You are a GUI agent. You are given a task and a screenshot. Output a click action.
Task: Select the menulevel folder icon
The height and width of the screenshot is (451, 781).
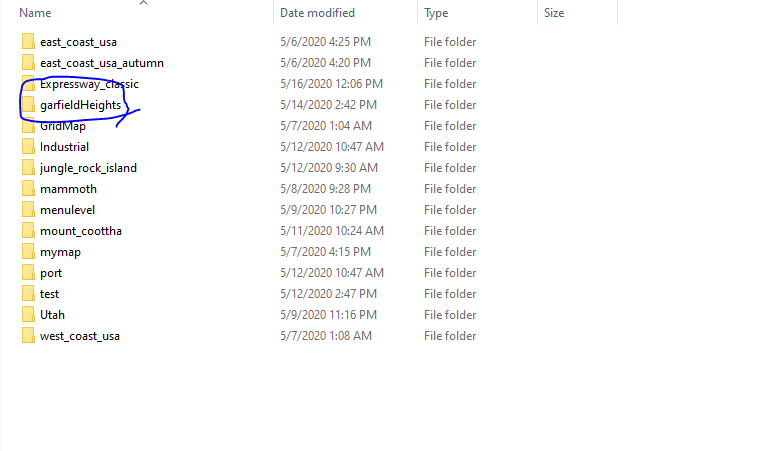(28, 210)
